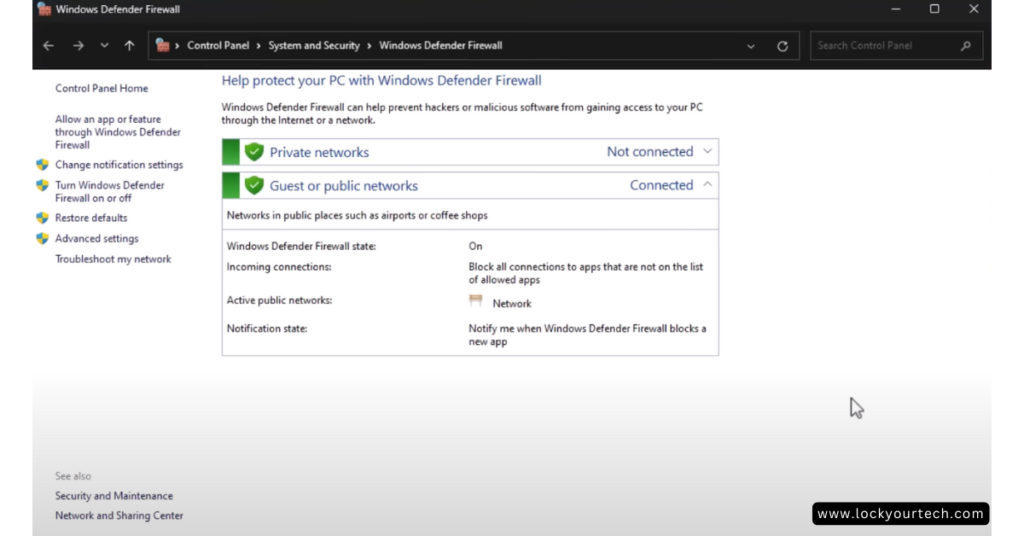Focus the Search Control Panel field
The width and height of the screenshot is (1024, 536).
pyautogui.click(x=896, y=46)
